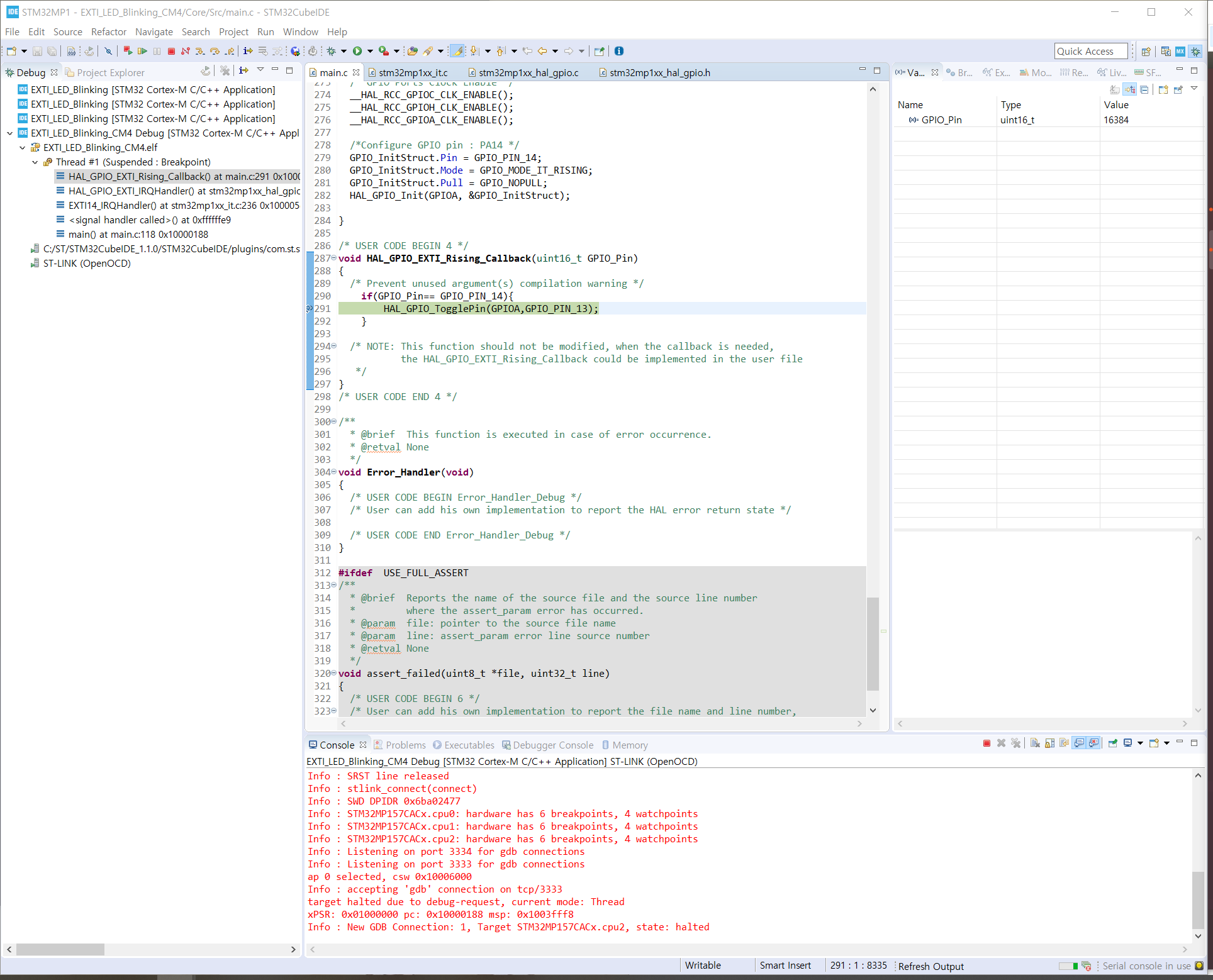
Task: Click the Terminate and Relaunch icon
Action: (x=128, y=51)
